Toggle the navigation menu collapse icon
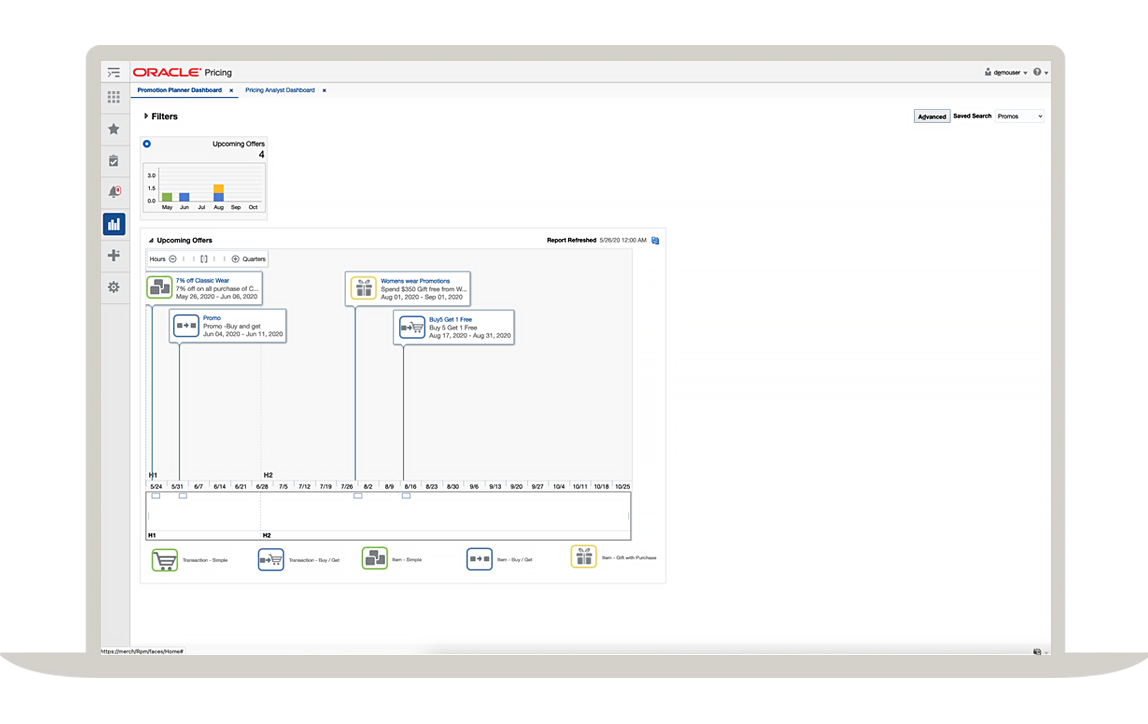 pyautogui.click(x=114, y=73)
